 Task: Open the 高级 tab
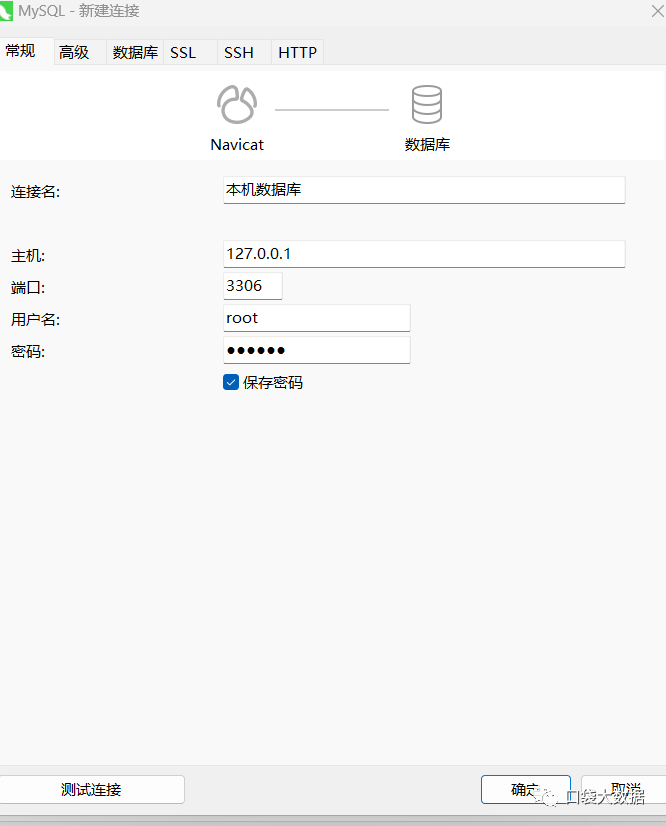(x=75, y=53)
